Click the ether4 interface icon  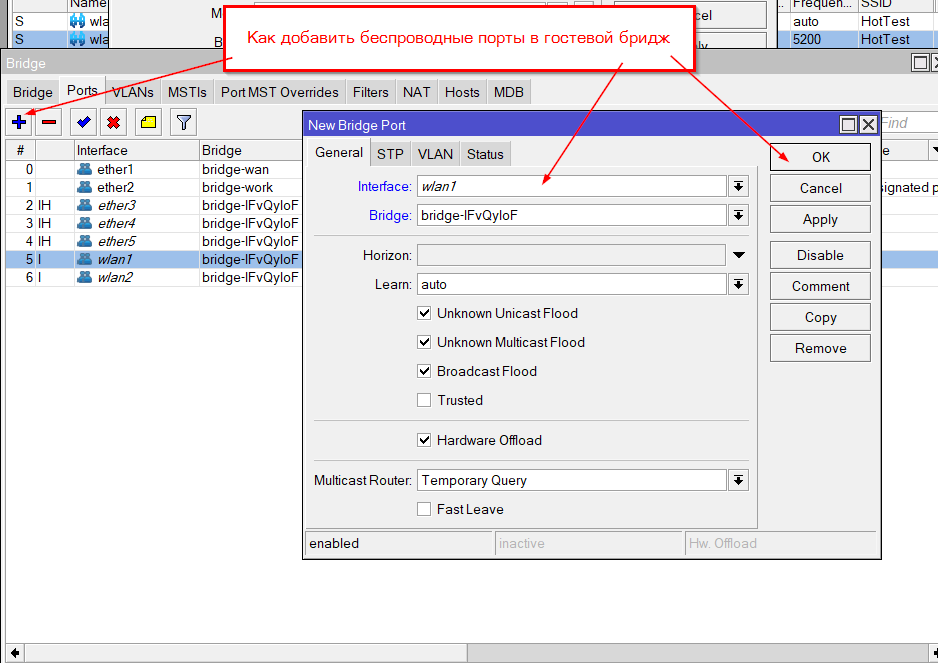[x=85, y=223]
